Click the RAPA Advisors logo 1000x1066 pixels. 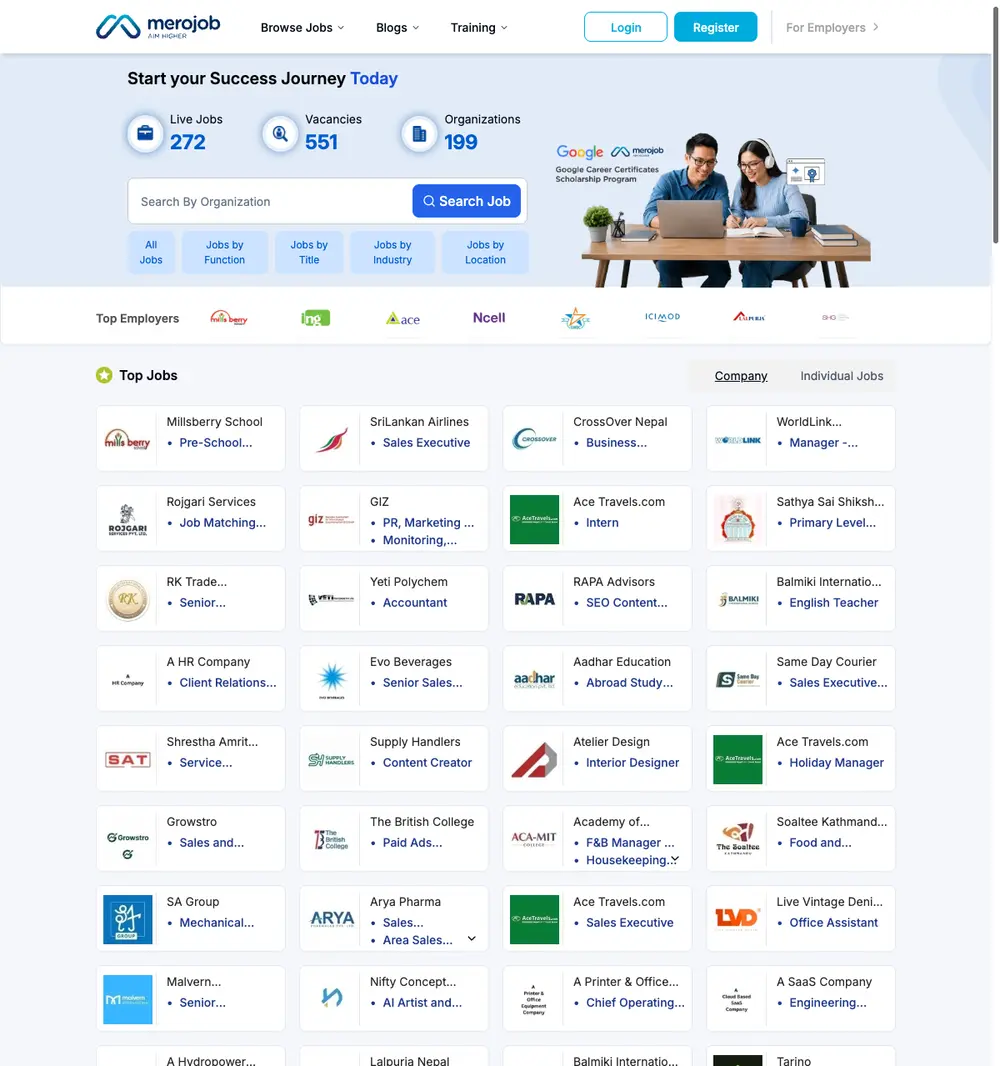click(534, 599)
